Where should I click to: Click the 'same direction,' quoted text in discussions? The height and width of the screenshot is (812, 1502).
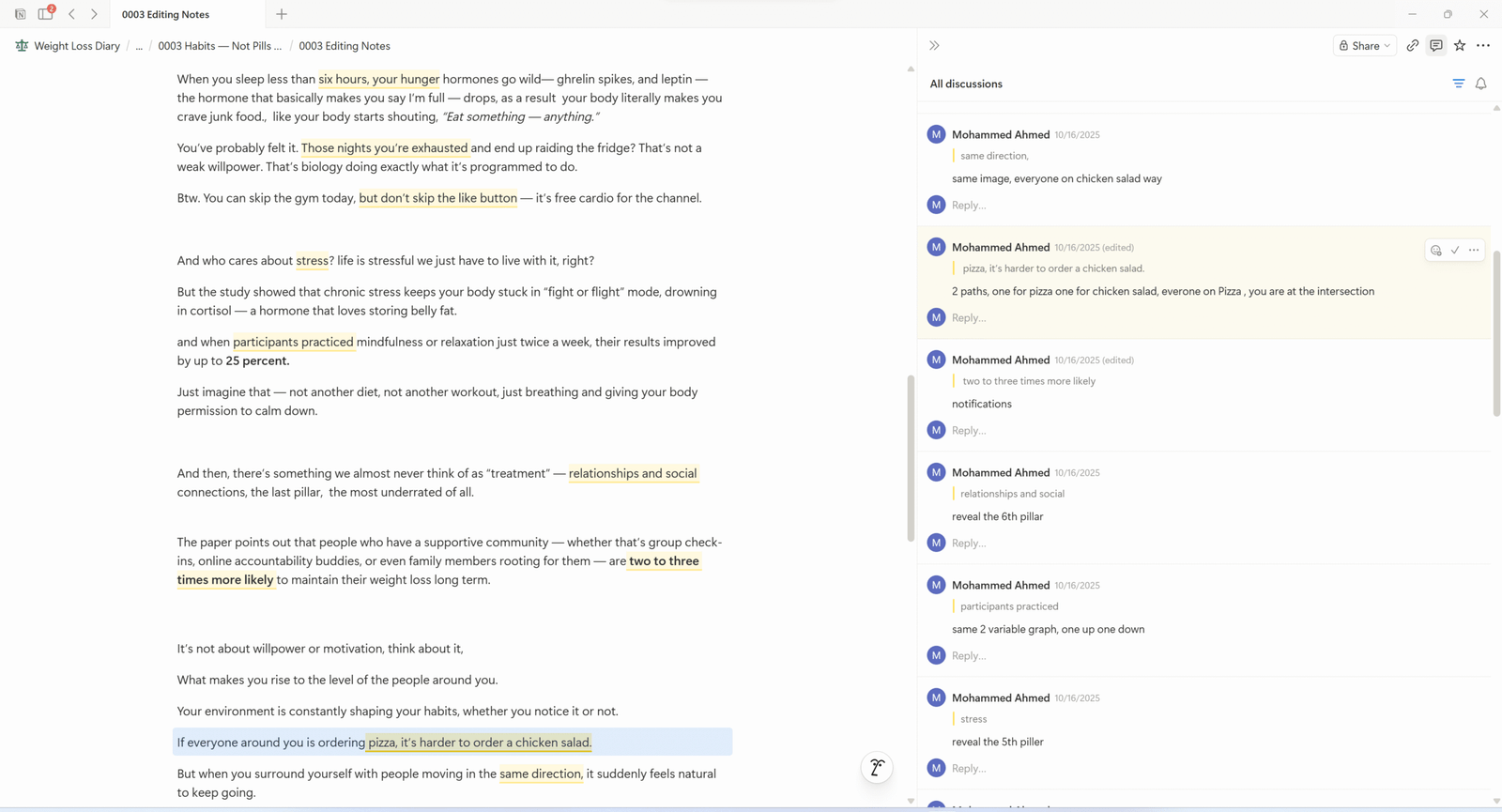[994, 156]
